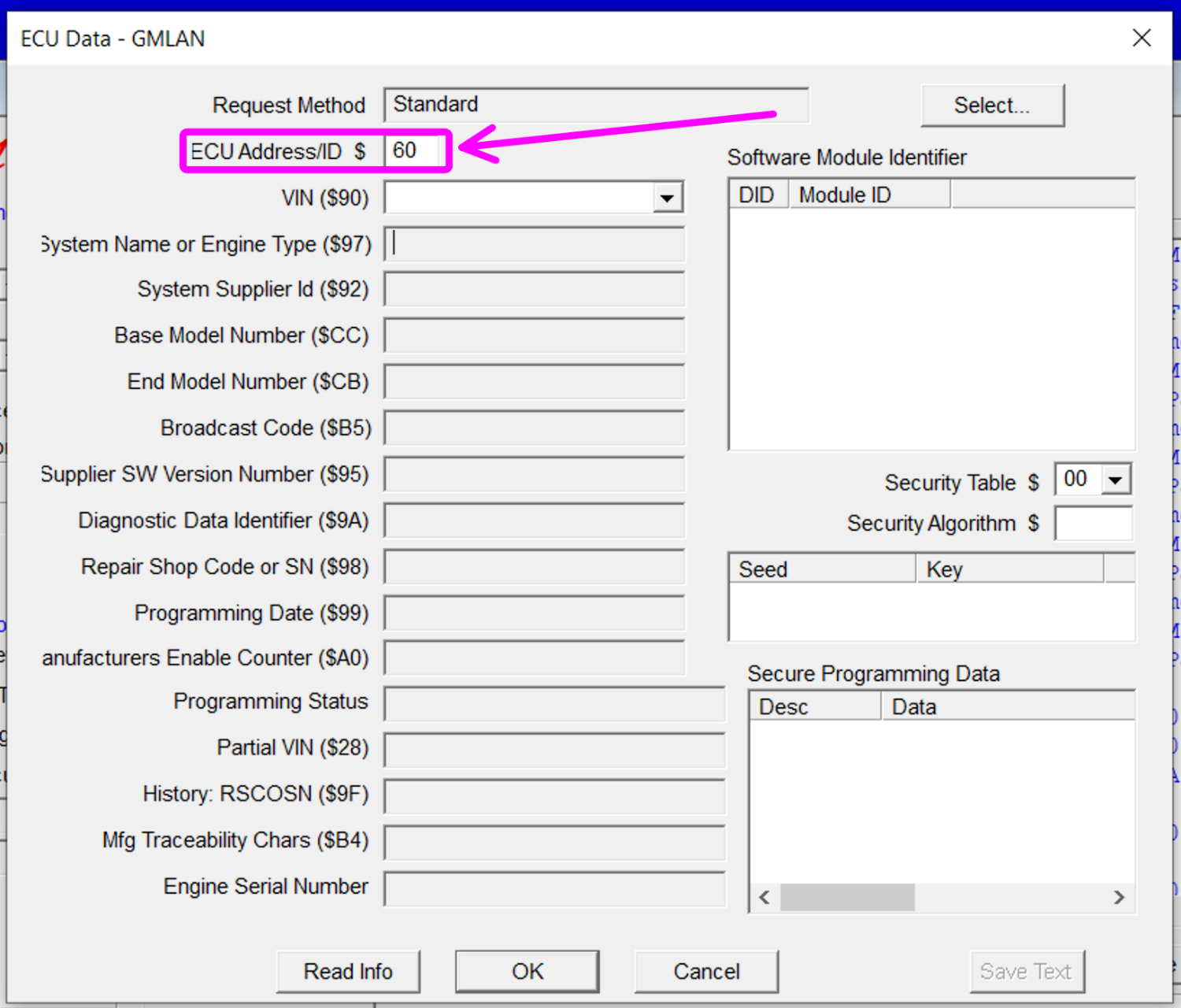Click the Select... button
This screenshot has height=1008, width=1181.
click(992, 105)
